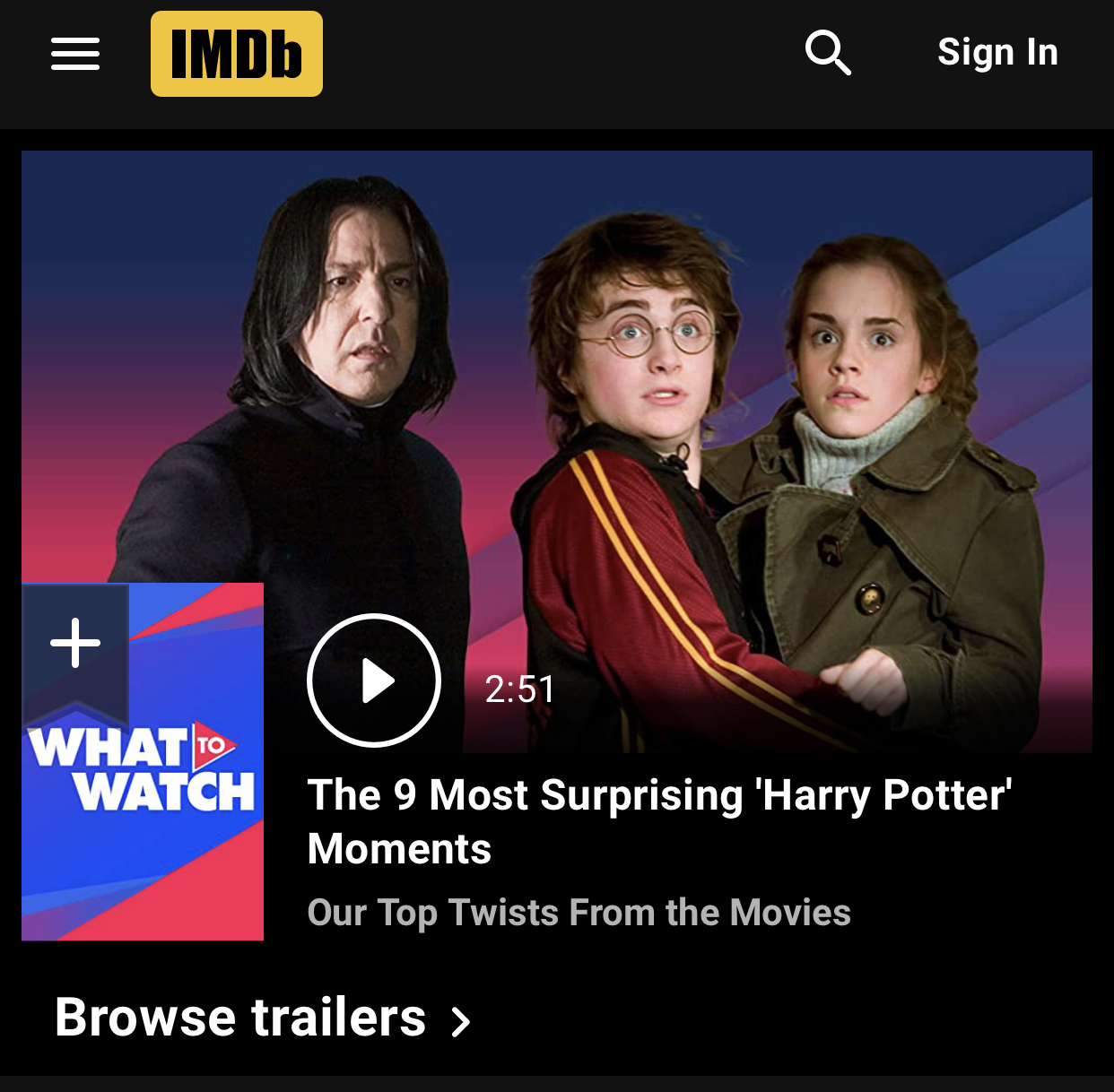1114x1092 pixels.
Task: Add What to Watch to watchlist via plus ribbon
Action: [75, 644]
